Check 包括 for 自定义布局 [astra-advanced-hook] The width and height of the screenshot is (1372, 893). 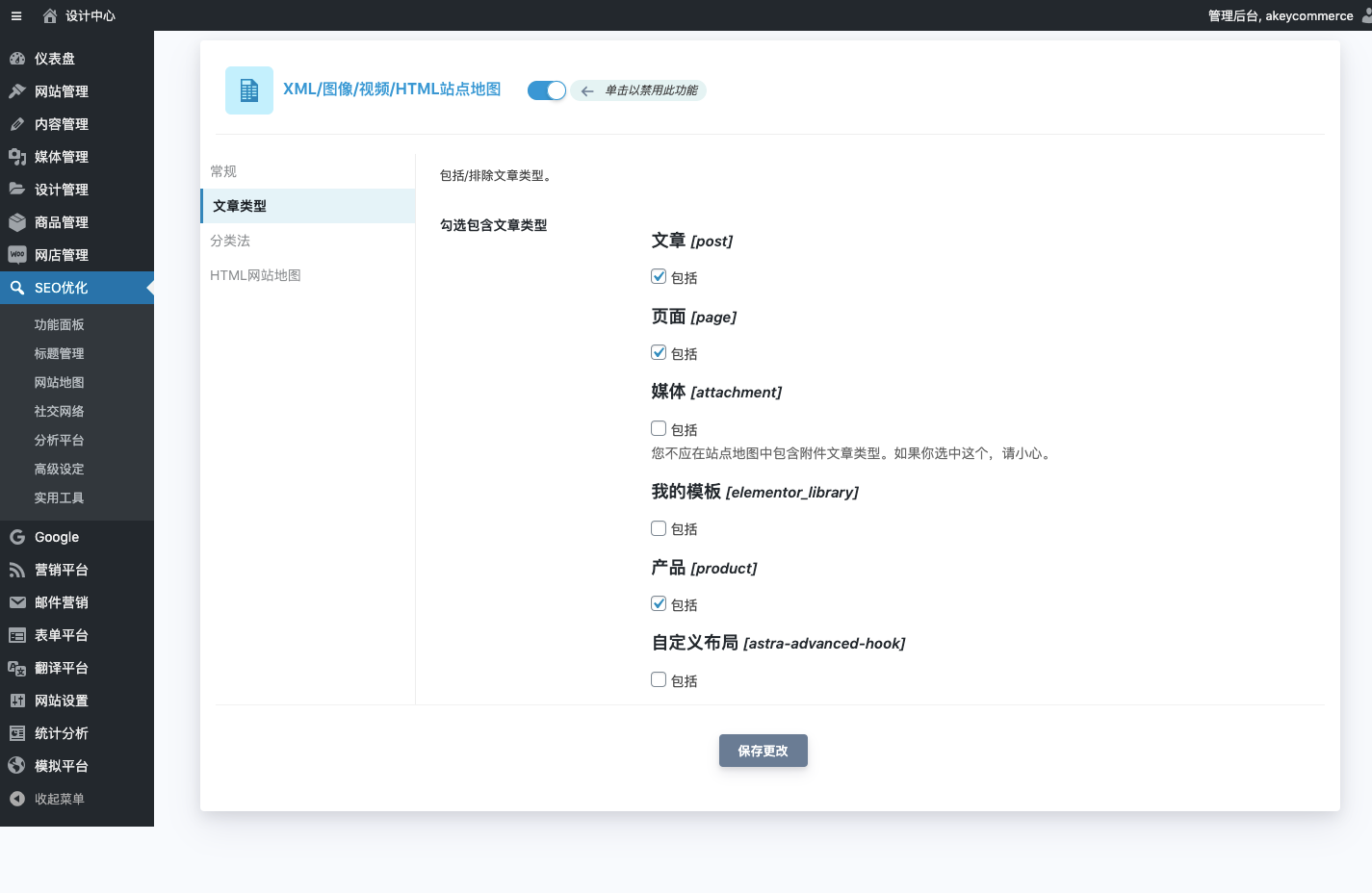(659, 679)
